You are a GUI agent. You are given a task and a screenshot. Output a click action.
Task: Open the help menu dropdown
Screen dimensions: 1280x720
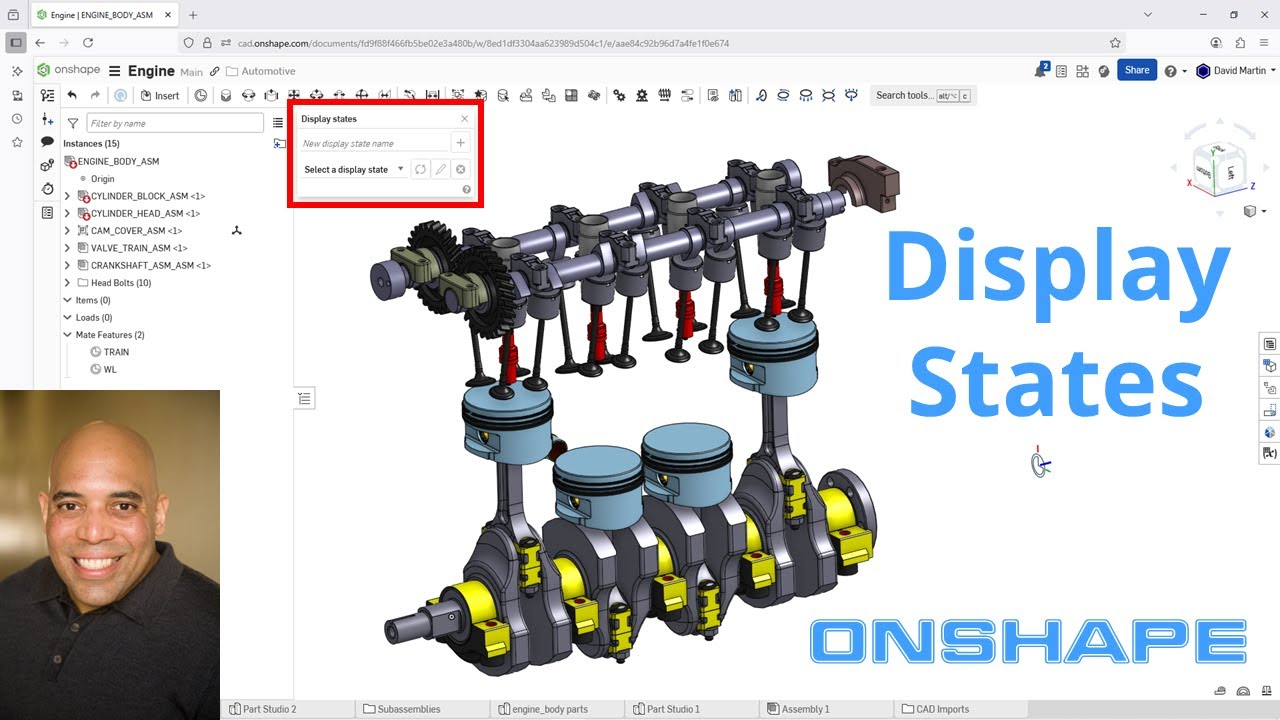[1175, 71]
